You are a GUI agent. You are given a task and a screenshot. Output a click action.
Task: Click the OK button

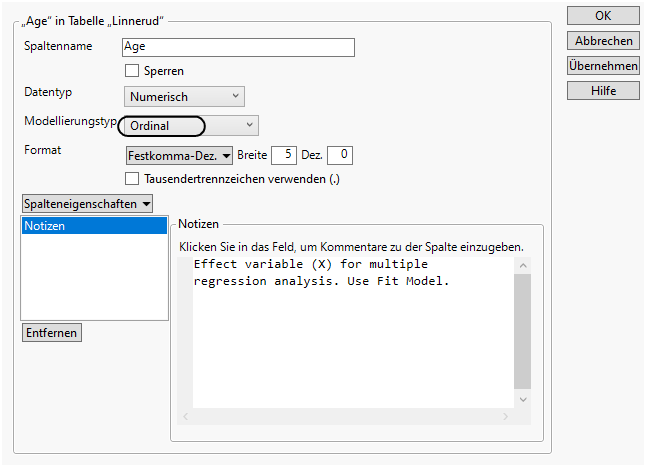pyautogui.click(x=603, y=16)
